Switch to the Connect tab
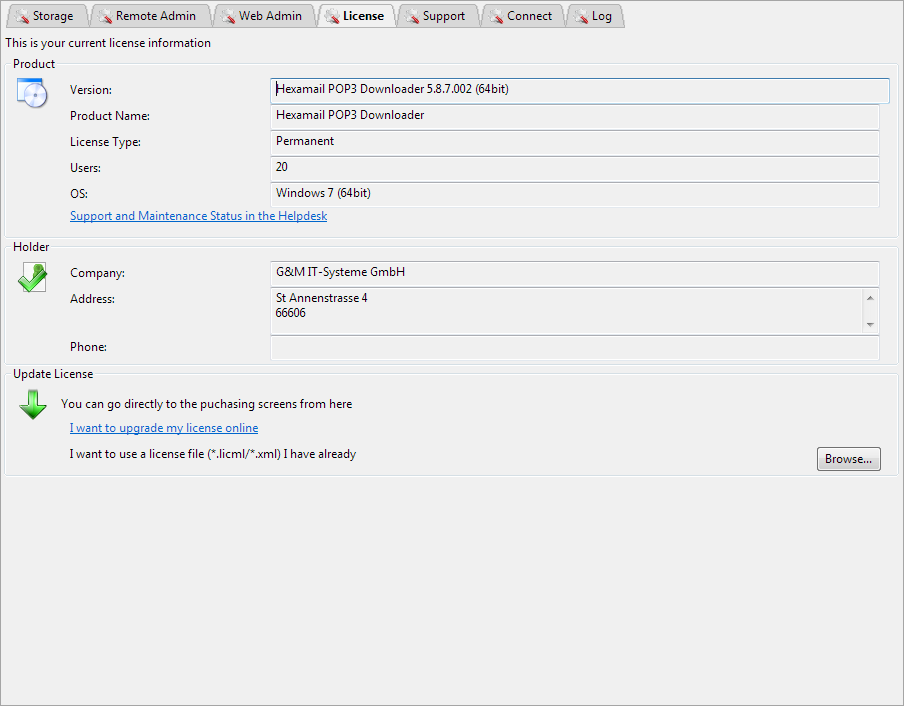 (x=522, y=16)
